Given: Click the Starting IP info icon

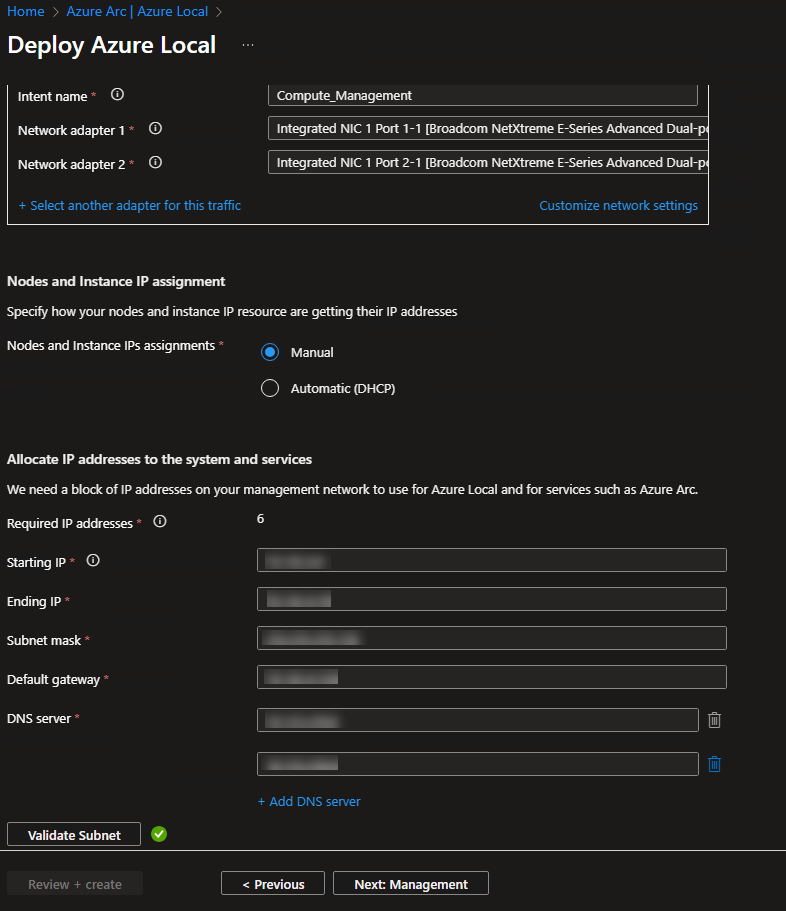Looking at the screenshot, I should 93,560.
